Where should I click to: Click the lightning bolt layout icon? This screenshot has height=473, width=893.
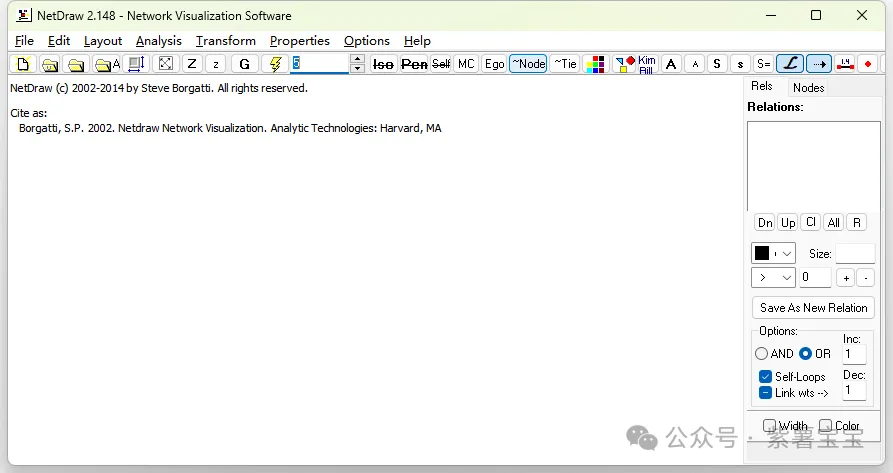(x=275, y=64)
